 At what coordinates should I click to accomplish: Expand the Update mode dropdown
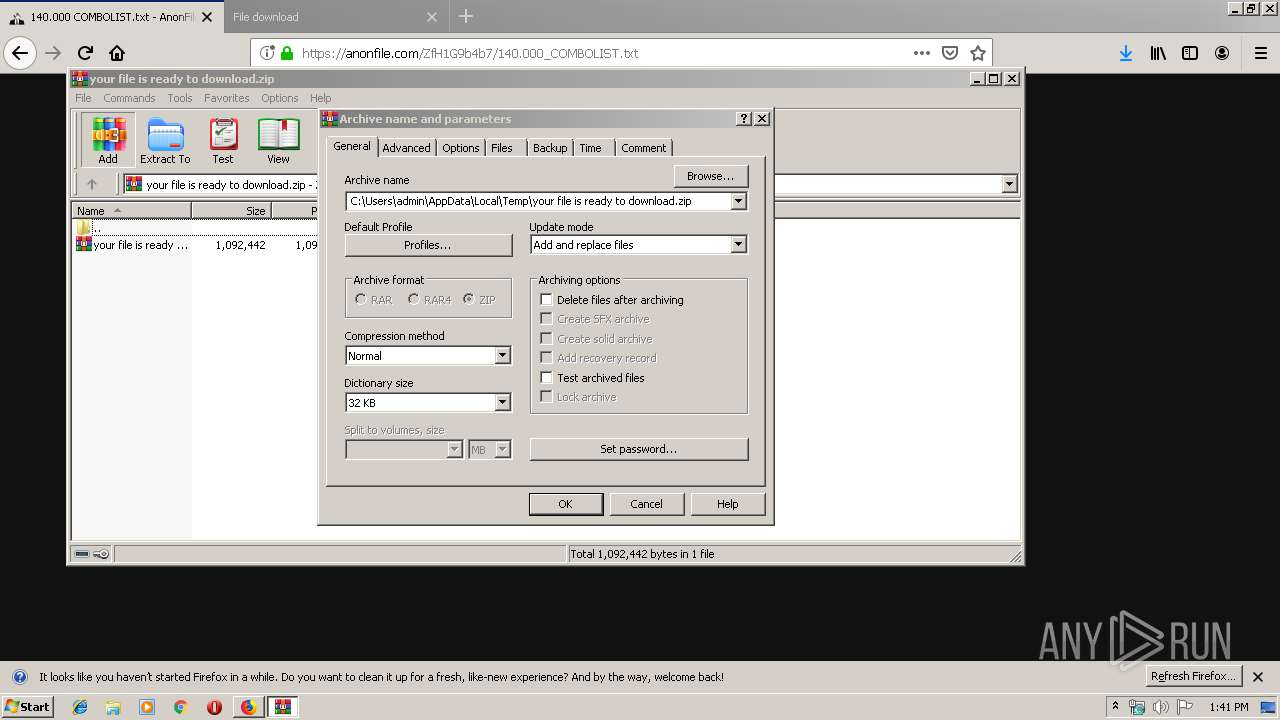pyautogui.click(x=738, y=245)
